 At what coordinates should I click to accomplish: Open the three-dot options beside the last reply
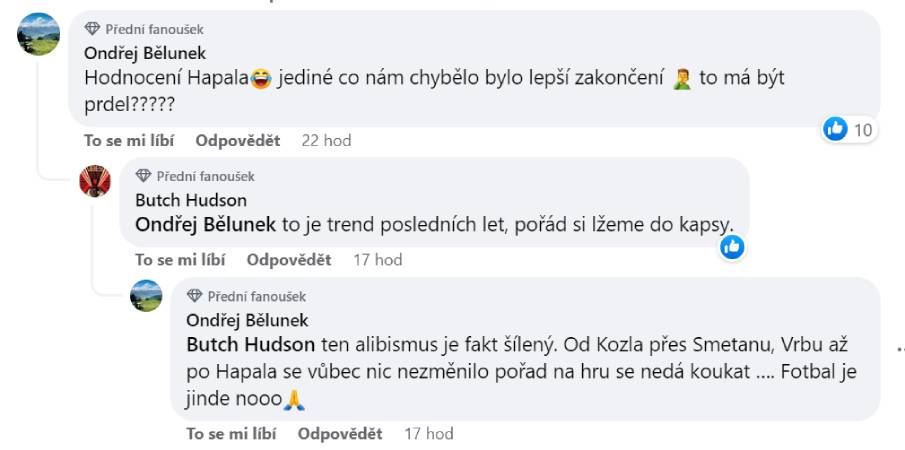tap(900, 349)
